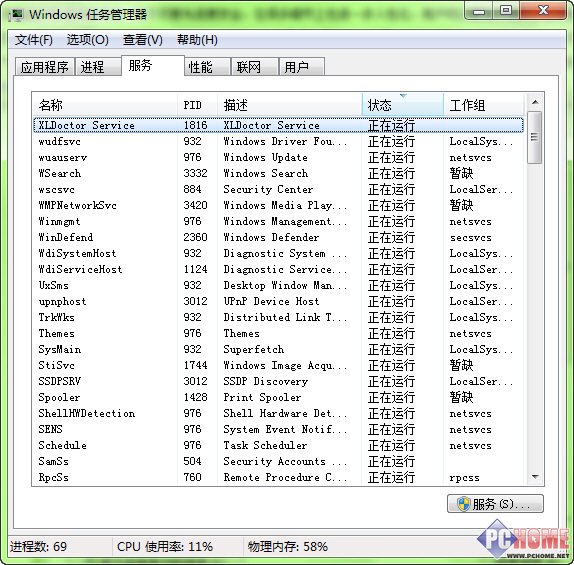Image resolution: width=574 pixels, height=565 pixels.
Task: Switch to the 性能 tab
Action: click(207, 67)
